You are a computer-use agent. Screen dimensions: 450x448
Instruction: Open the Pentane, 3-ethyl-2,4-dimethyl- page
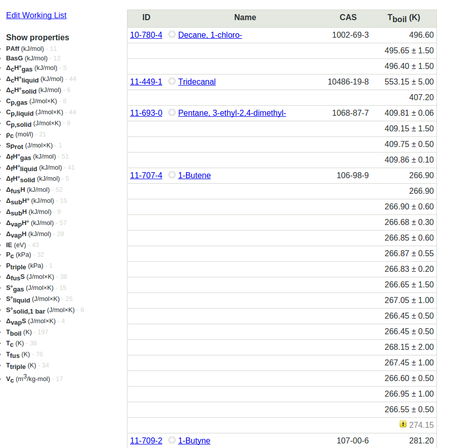pos(232,113)
